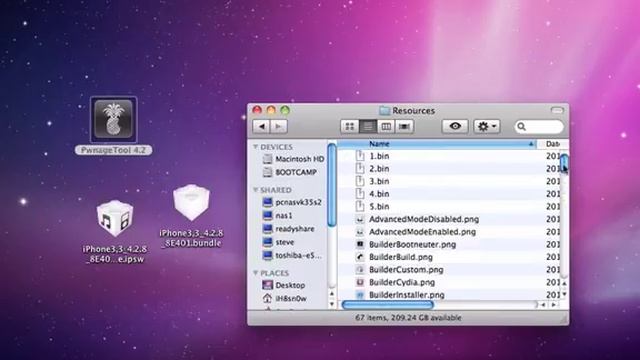Click the Resources folder title icon
Screen dimensions: 640x360
point(384,111)
